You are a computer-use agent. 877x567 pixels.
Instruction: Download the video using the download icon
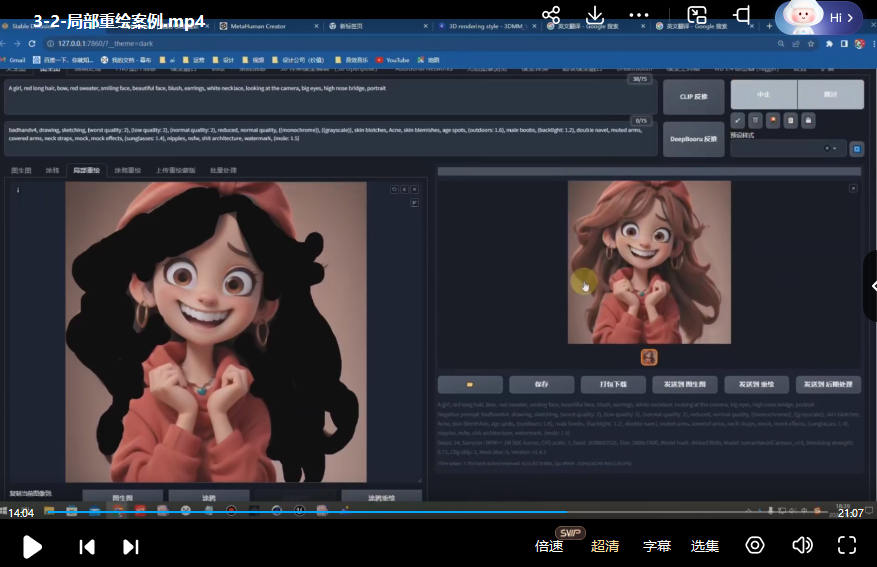coord(595,15)
